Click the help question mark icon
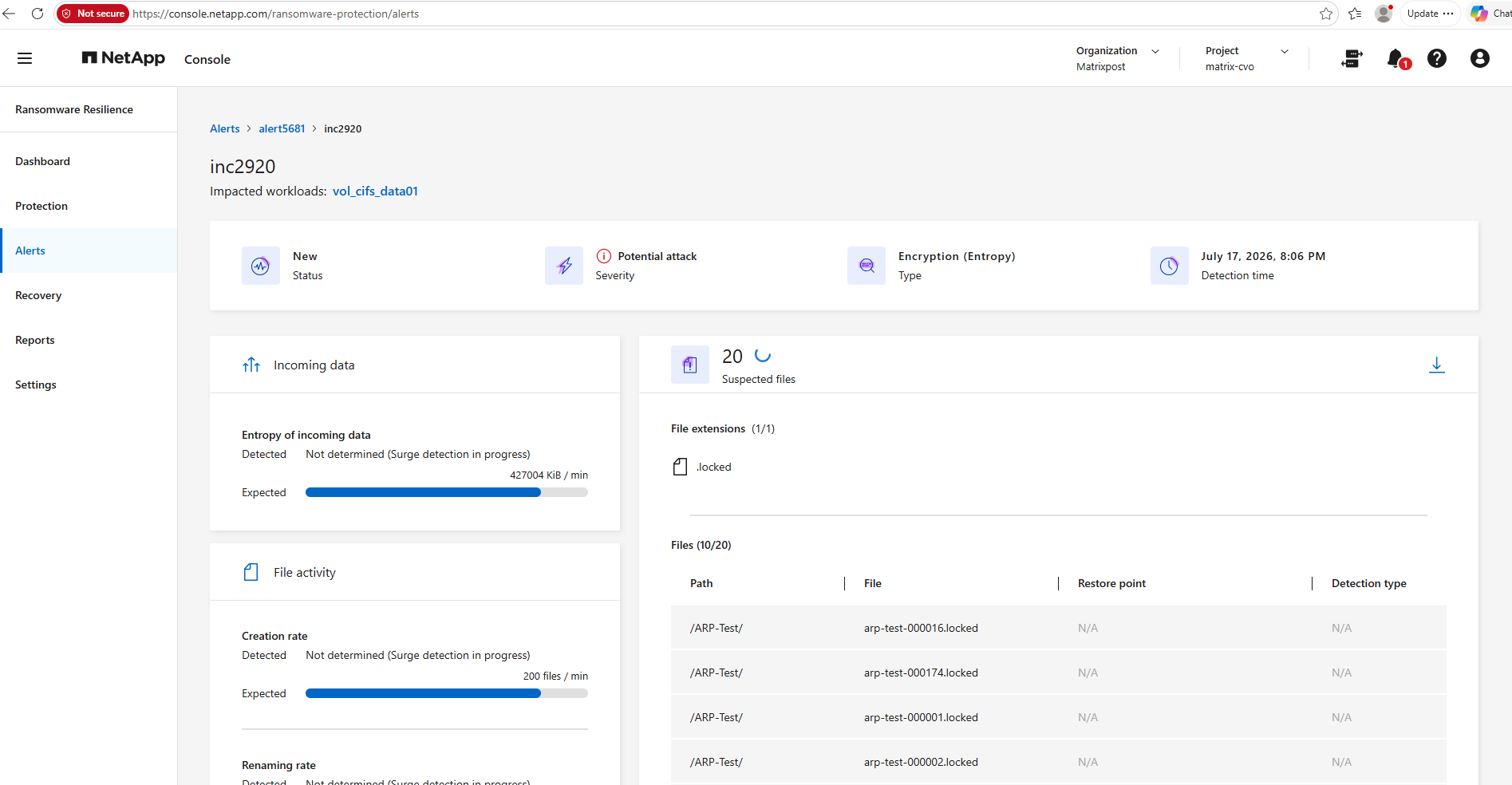Viewport: 1512px width, 785px height. [x=1437, y=58]
